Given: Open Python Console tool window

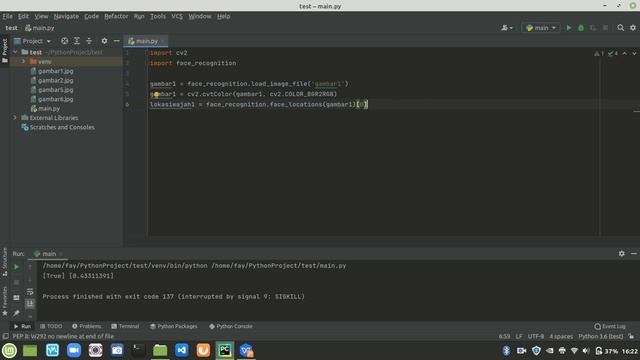Looking at the screenshot, I should [231, 326].
